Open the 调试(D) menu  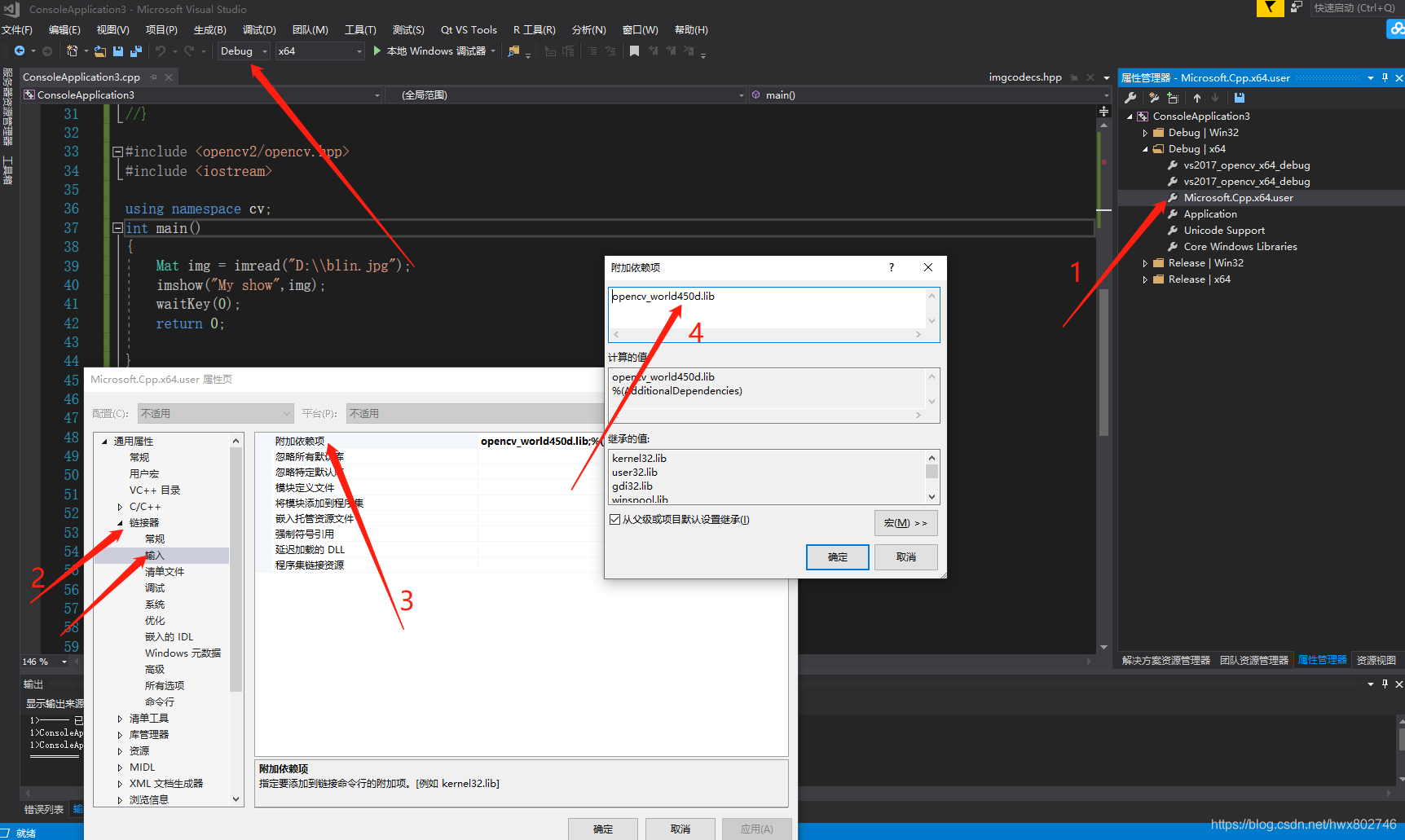[258, 29]
